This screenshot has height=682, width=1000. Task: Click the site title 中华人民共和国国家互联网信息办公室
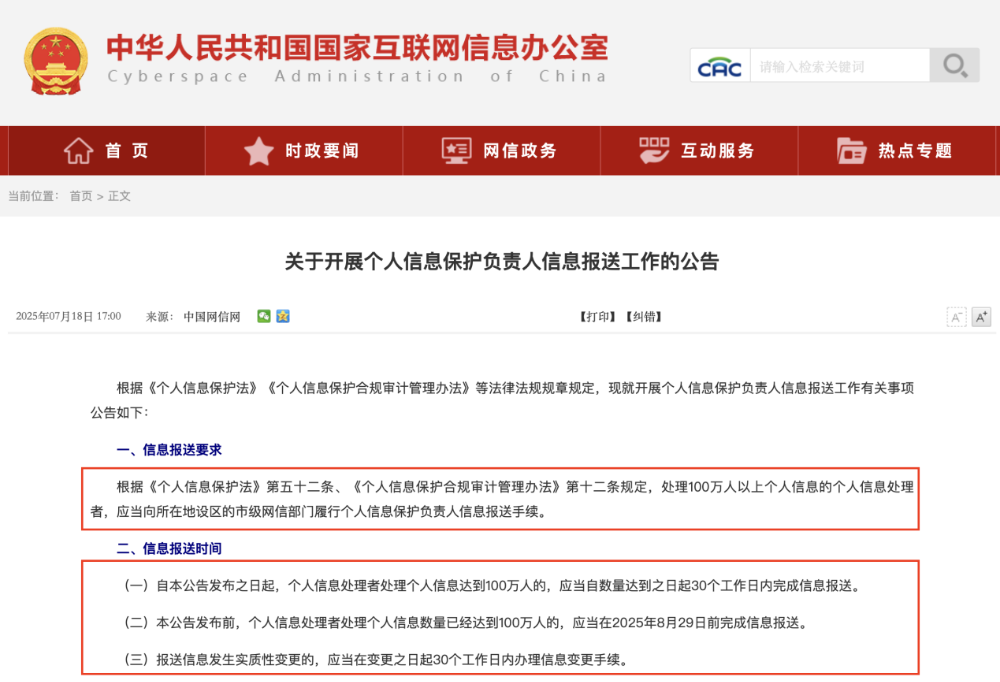[357, 47]
